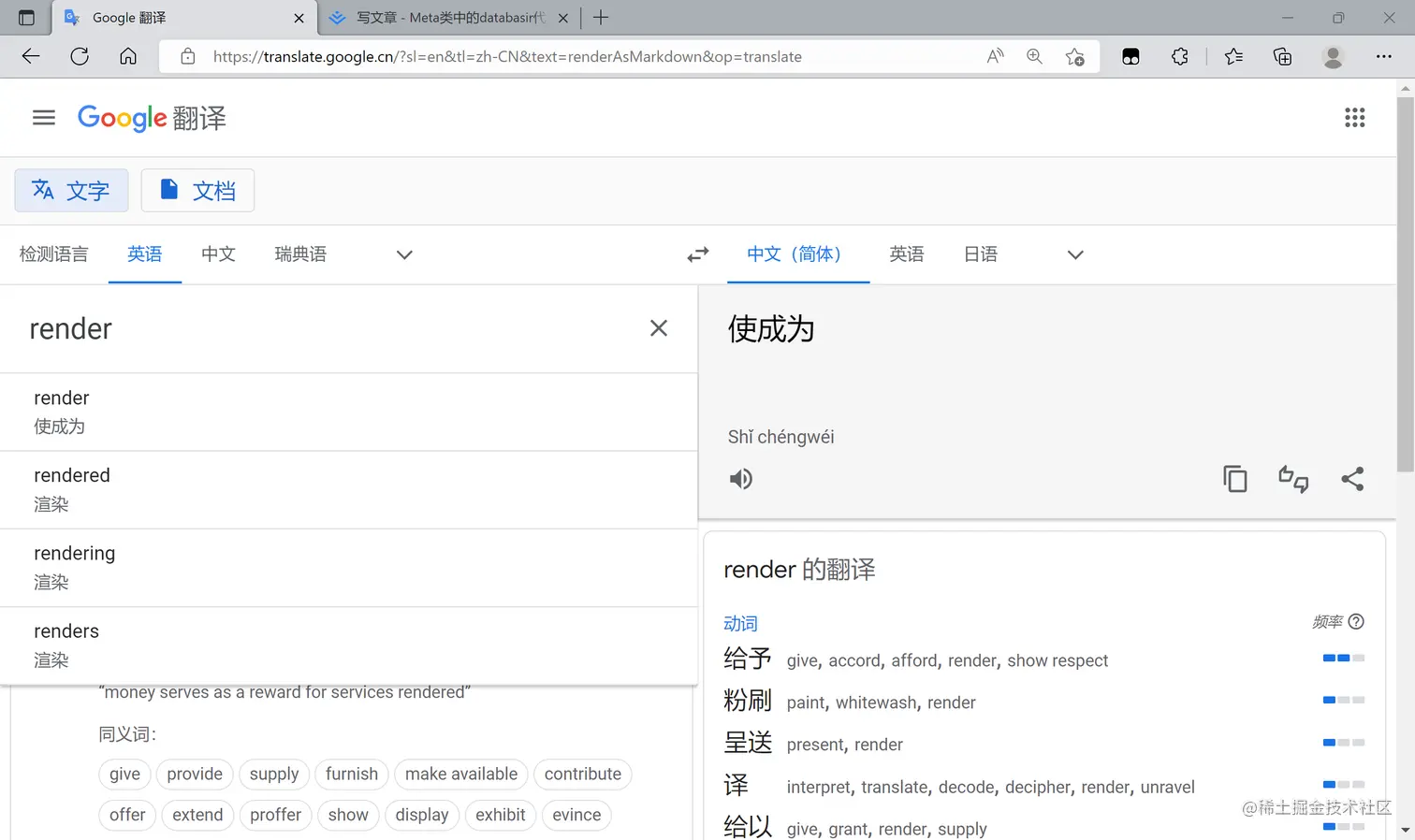1415x840 pixels.
Task: Click the synonym chip 'contribute'
Action: point(583,775)
